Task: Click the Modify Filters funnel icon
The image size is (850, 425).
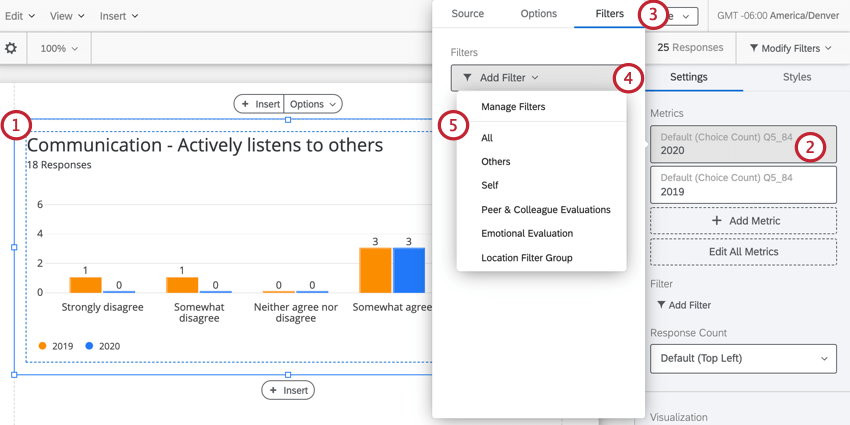Action: (752, 48)
